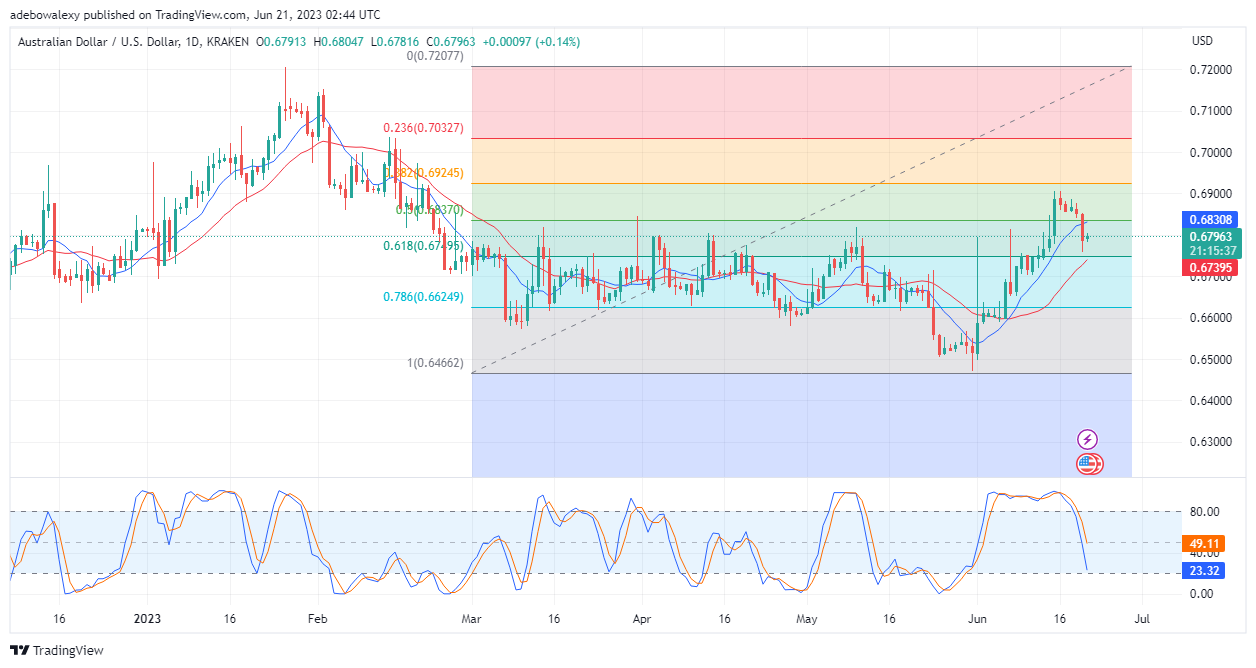
Task: Click the 0.63000 price axis value
Action: [1211, 441]
